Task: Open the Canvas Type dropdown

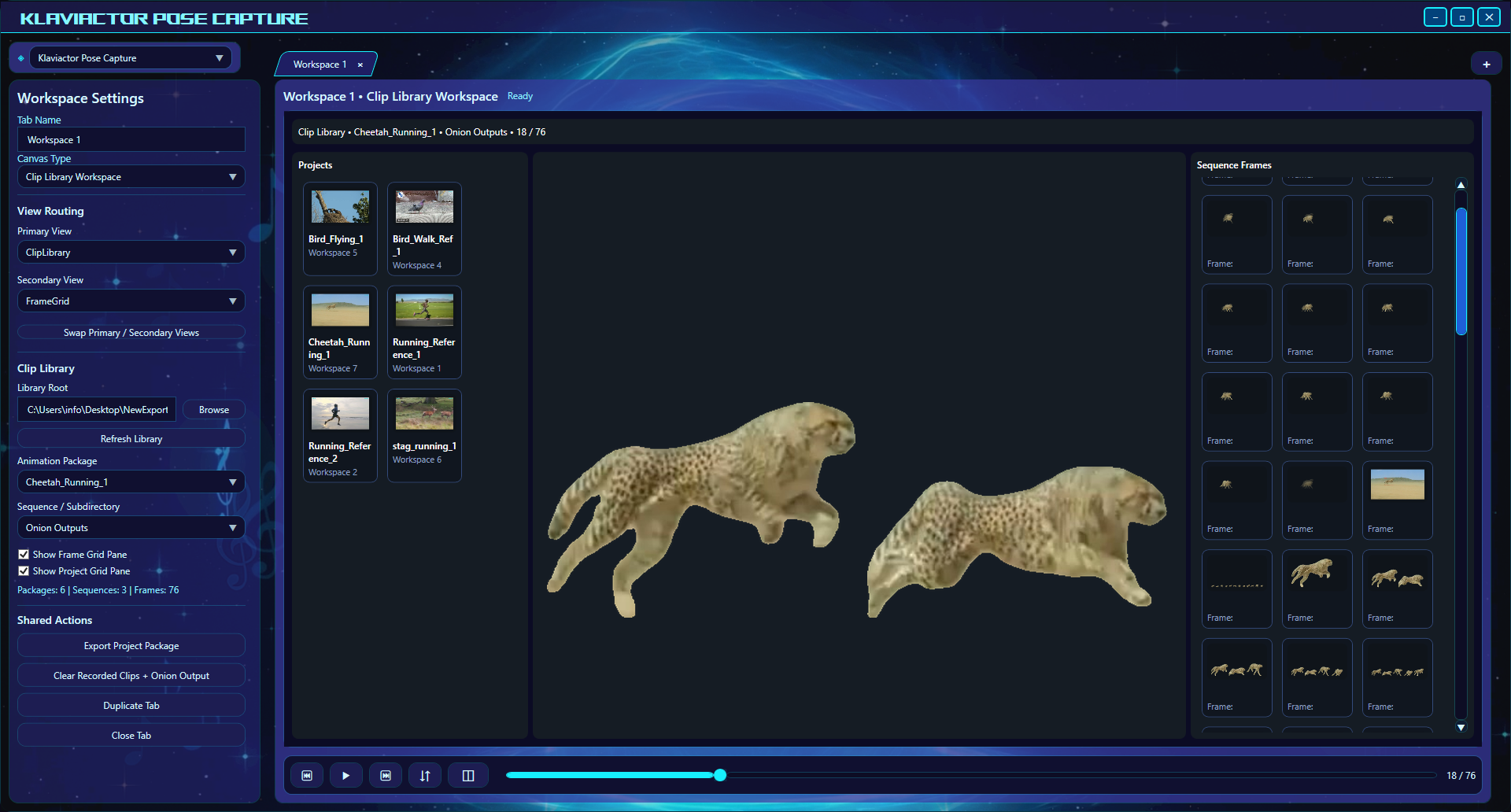Action: coord(131,177)
